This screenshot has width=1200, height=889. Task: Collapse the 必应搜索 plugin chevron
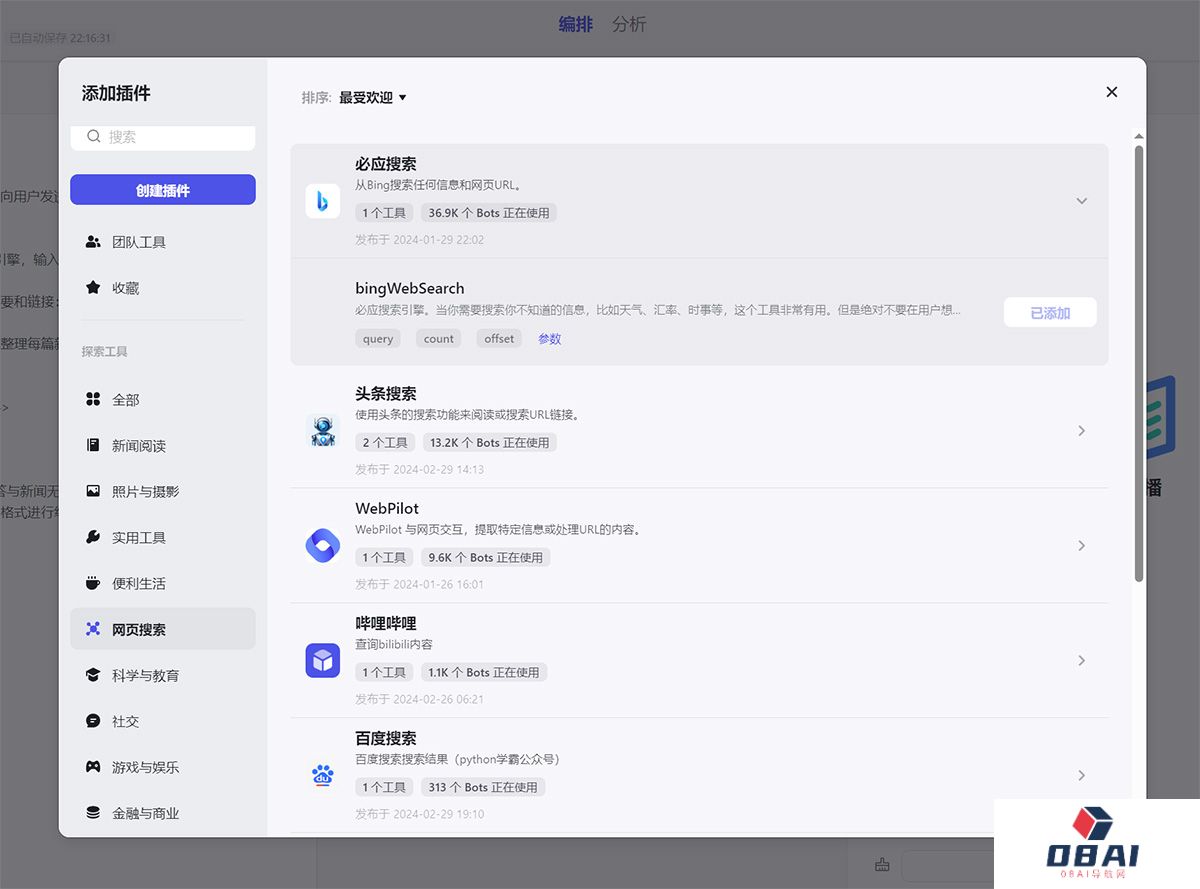(x=1081, y=201)
